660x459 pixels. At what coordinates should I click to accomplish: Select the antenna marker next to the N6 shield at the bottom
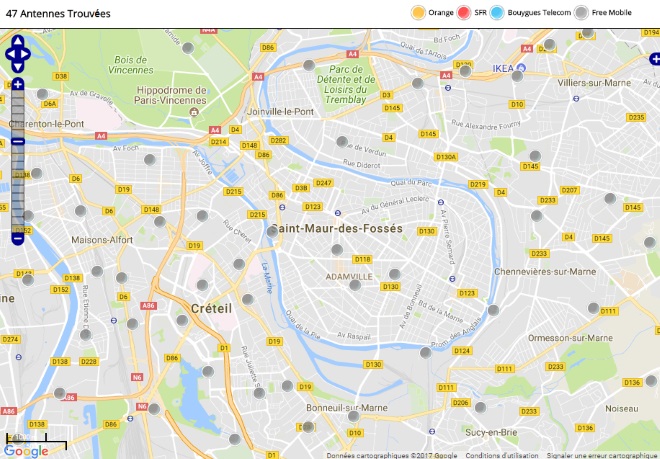pyautogui.click(x=154, y=408)
